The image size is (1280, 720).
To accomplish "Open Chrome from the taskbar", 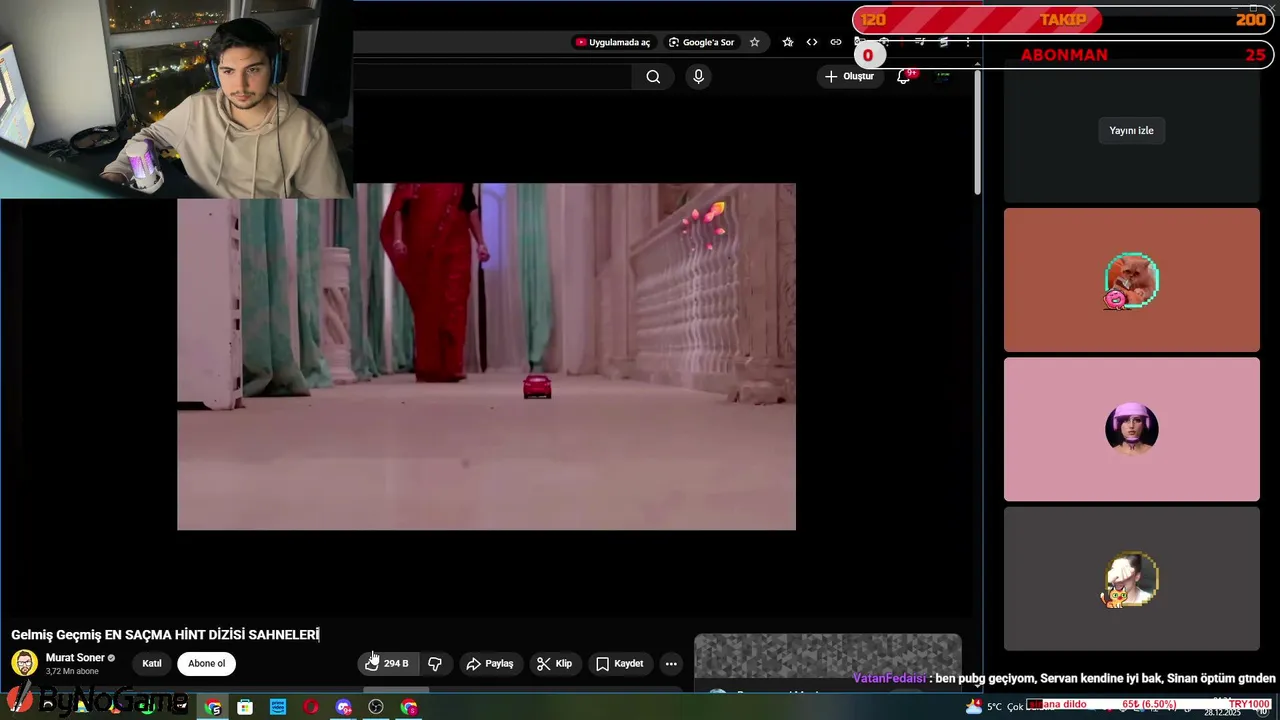I will pyautogui.click(x=213, y=707).
